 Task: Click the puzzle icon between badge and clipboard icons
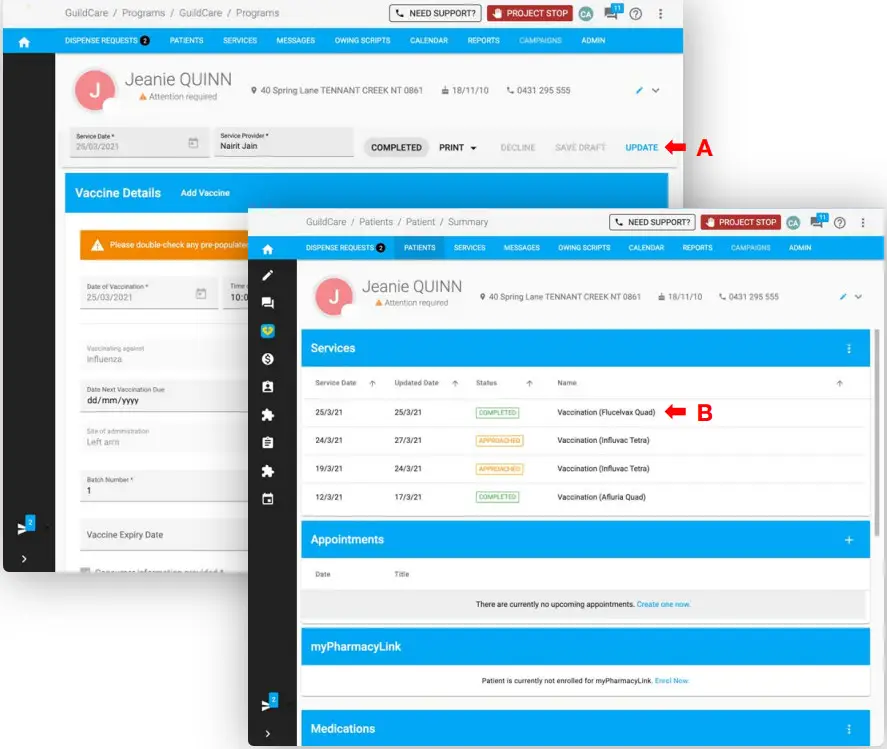[268, 415]
